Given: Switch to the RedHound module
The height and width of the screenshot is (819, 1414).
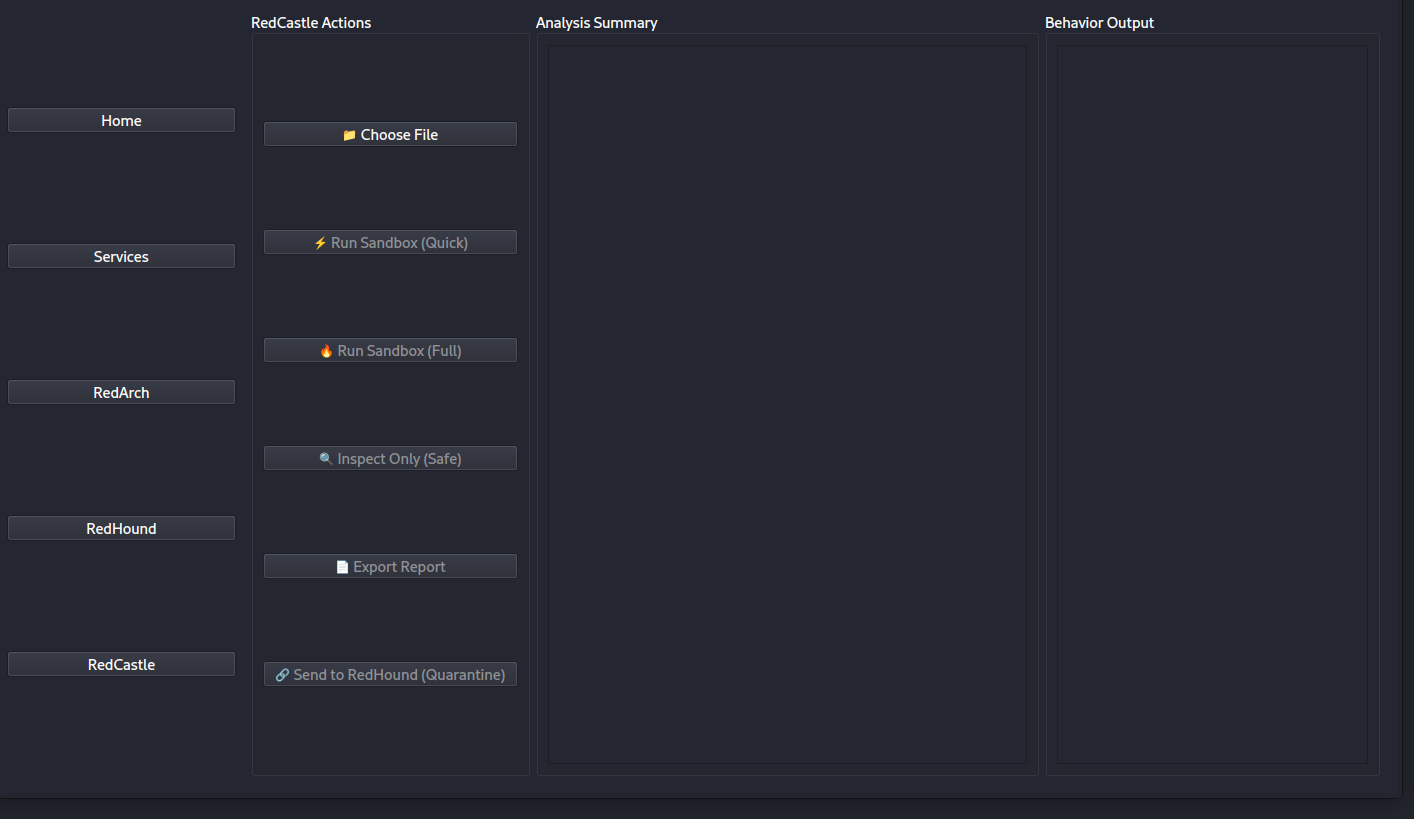Looking at the screenshot, I should [x=121, y=528].
